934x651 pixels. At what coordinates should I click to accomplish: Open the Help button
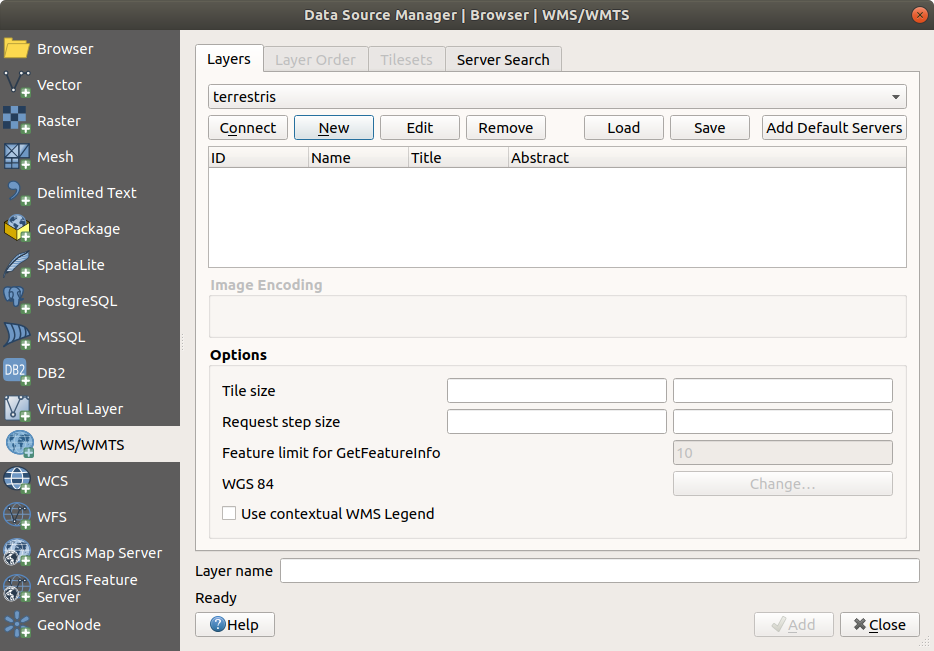(235, 625)
